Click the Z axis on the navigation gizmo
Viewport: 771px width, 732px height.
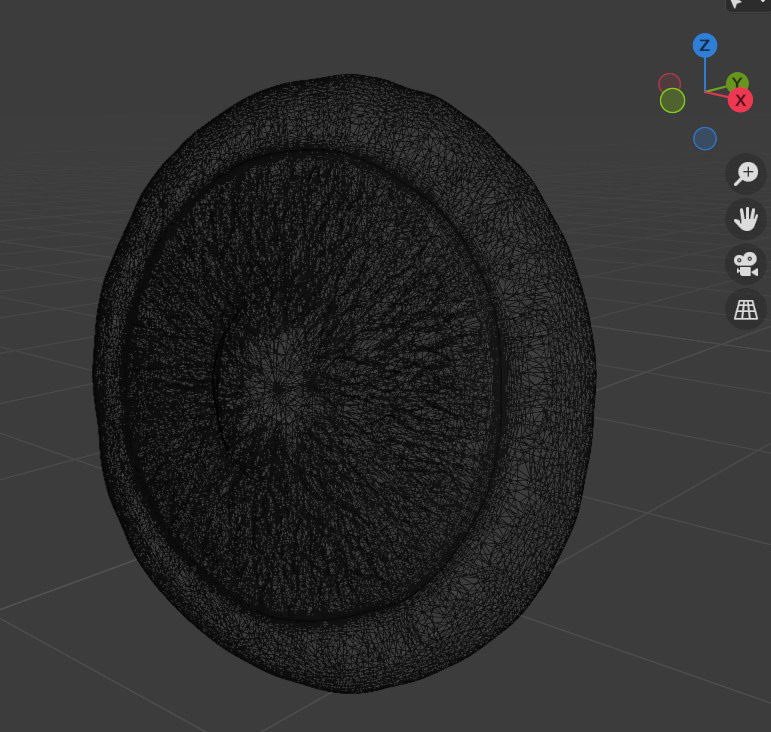[705, 46]
